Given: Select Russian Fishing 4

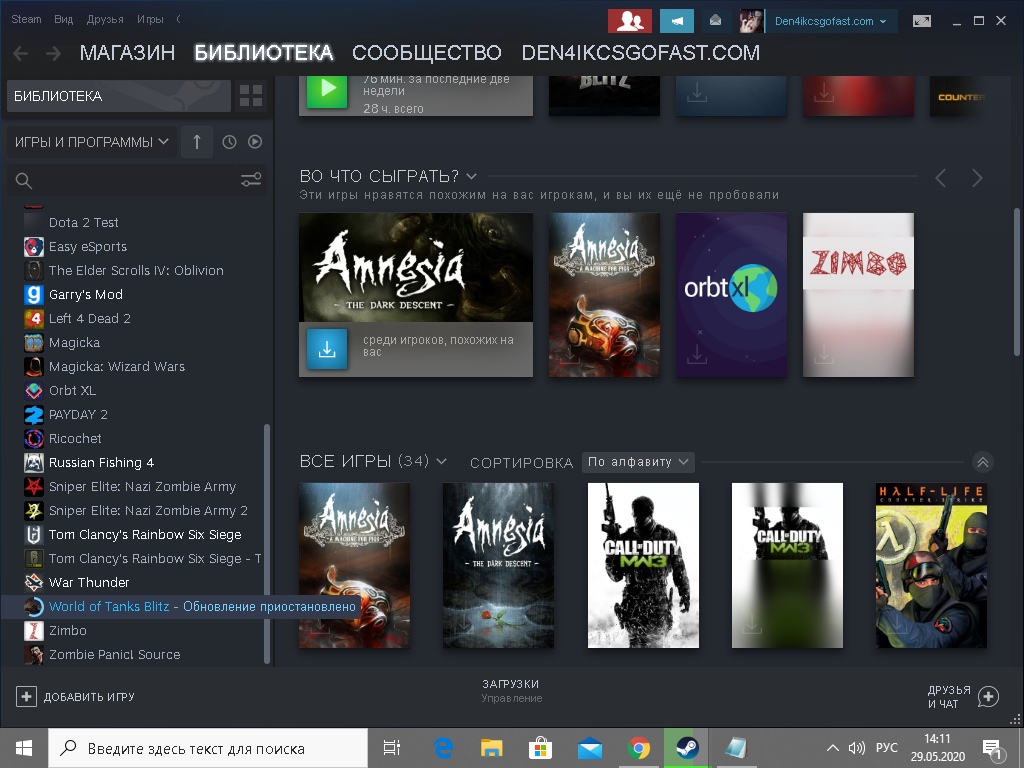Looking at the screenshot, I should coord(101,462).
